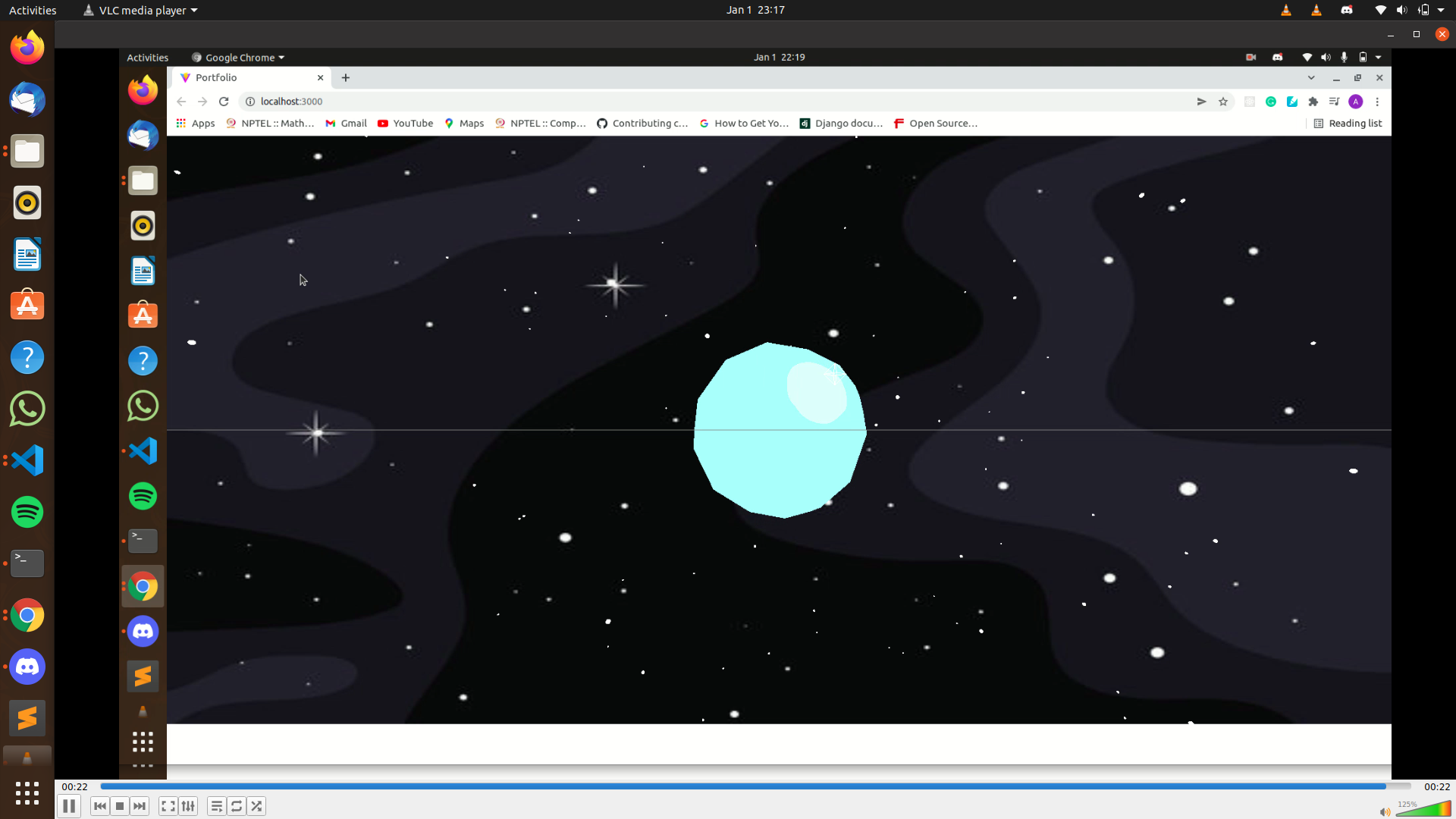Viewport: 1456px width, 819px height.
Task: Toggle VLC fullscreen mode
Action: [x=168, y=806]
